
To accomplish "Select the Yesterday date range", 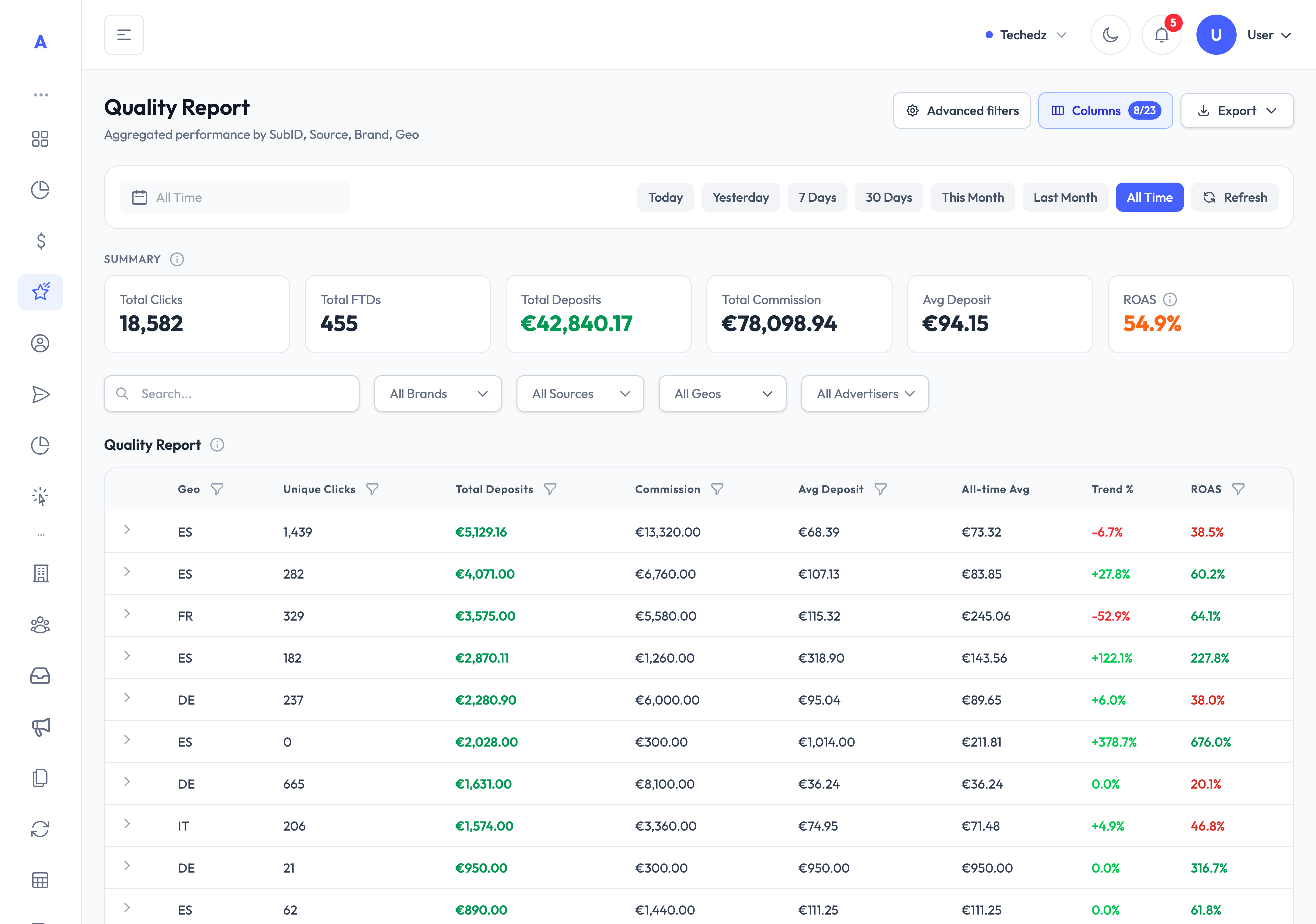I will (740, 197).
